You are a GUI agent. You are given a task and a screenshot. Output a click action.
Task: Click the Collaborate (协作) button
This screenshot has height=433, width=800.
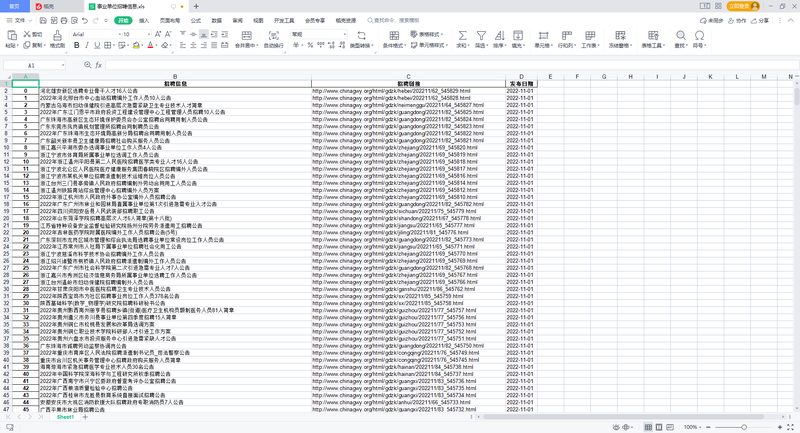tap(737, 20)
